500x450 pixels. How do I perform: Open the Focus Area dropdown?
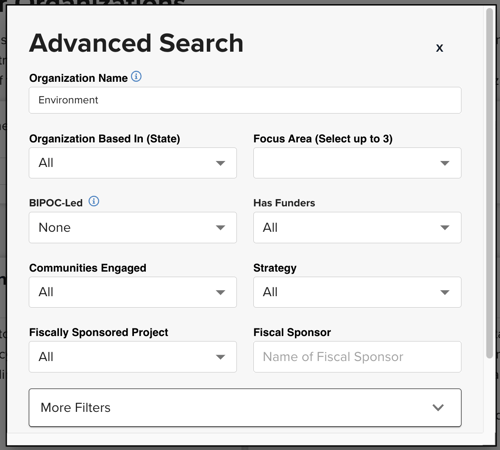tap(357, 163)
